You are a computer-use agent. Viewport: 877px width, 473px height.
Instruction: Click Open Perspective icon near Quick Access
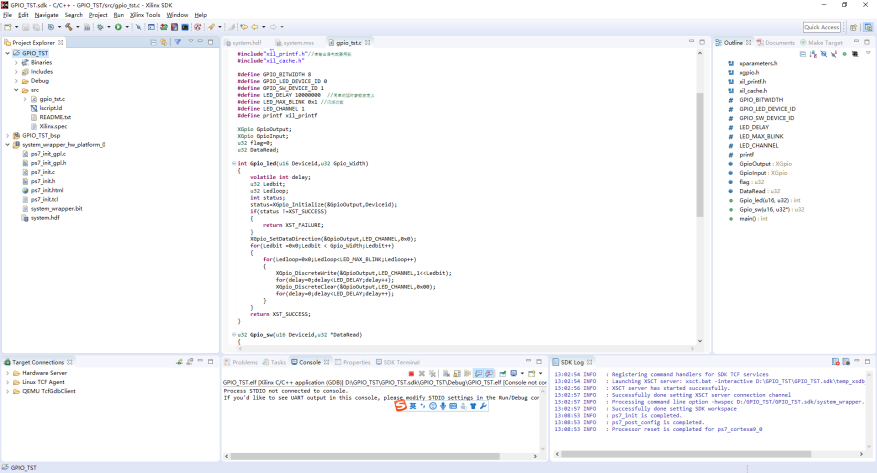[854, 27]
